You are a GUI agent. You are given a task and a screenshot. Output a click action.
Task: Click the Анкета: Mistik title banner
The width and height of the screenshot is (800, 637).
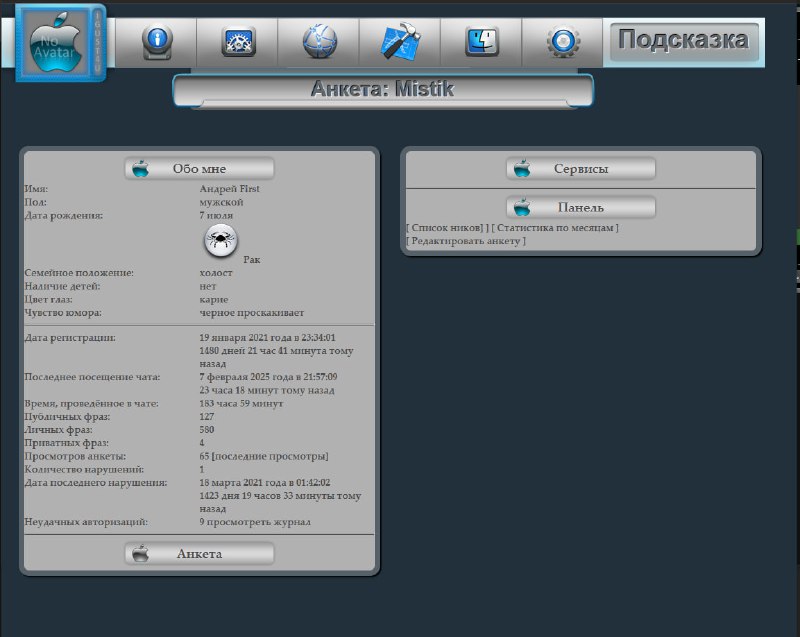(383, 90)
